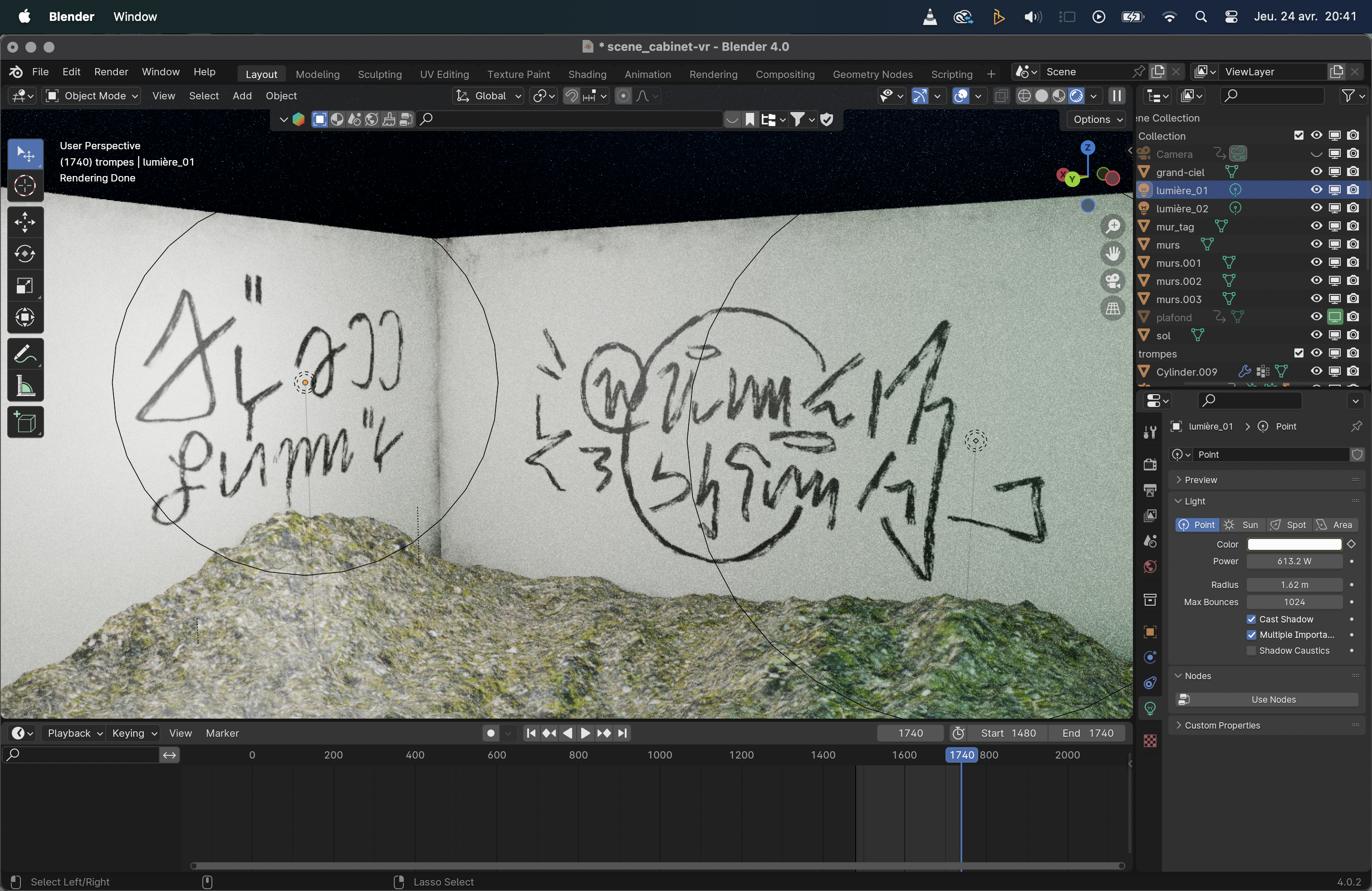
Task: Enable Shadow Caustics checkbox
Action: click(x=1251, y=651)
